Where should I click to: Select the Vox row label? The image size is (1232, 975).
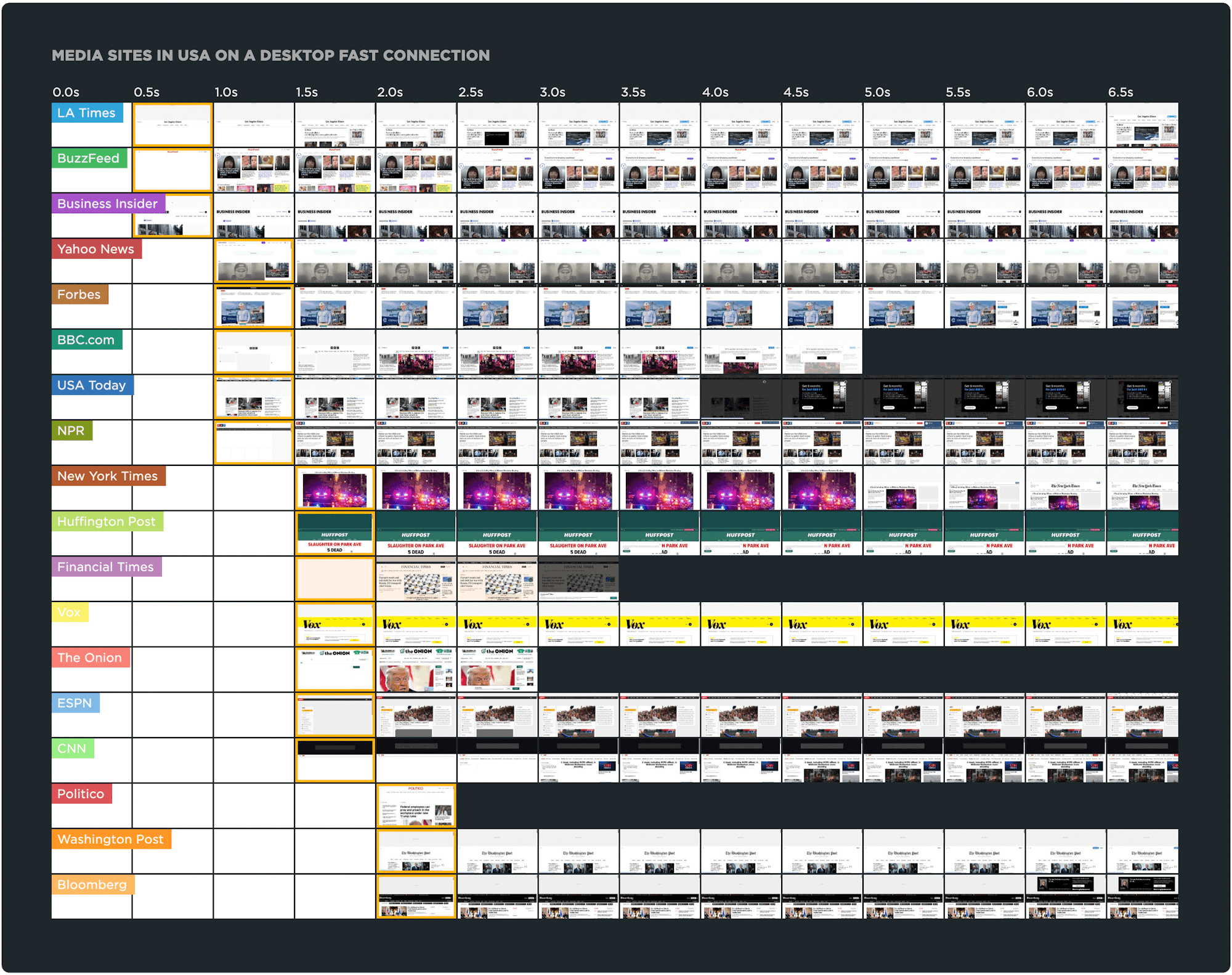click(70, 613)
